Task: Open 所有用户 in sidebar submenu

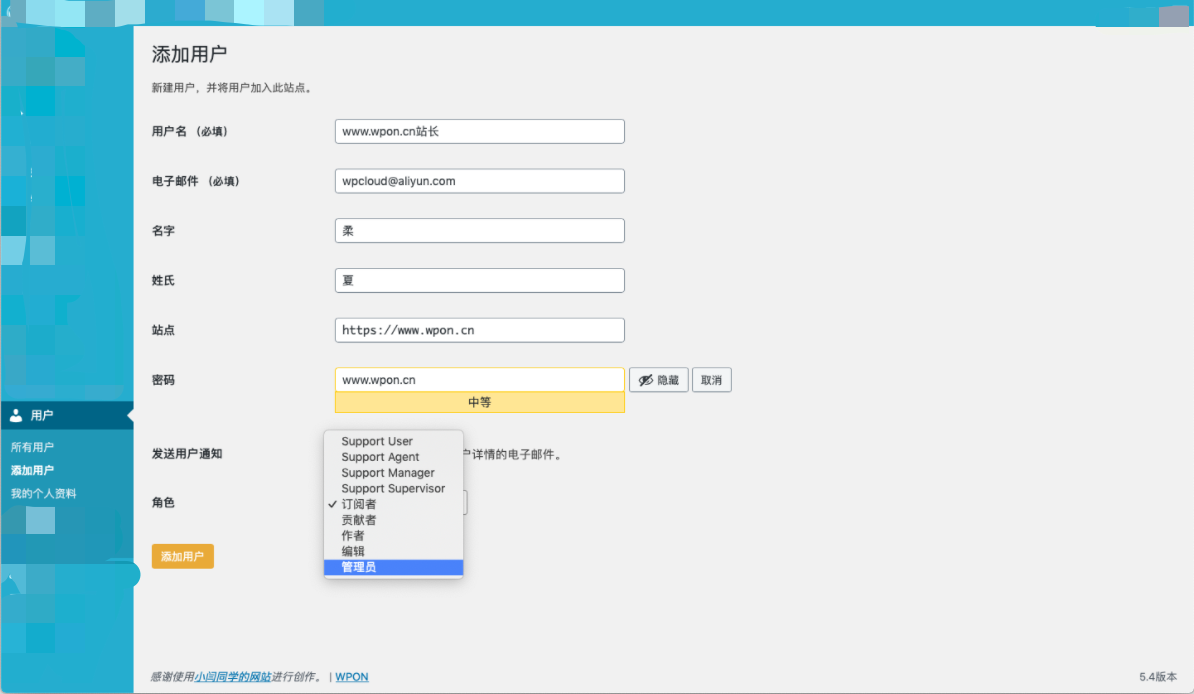Action: 32,447
